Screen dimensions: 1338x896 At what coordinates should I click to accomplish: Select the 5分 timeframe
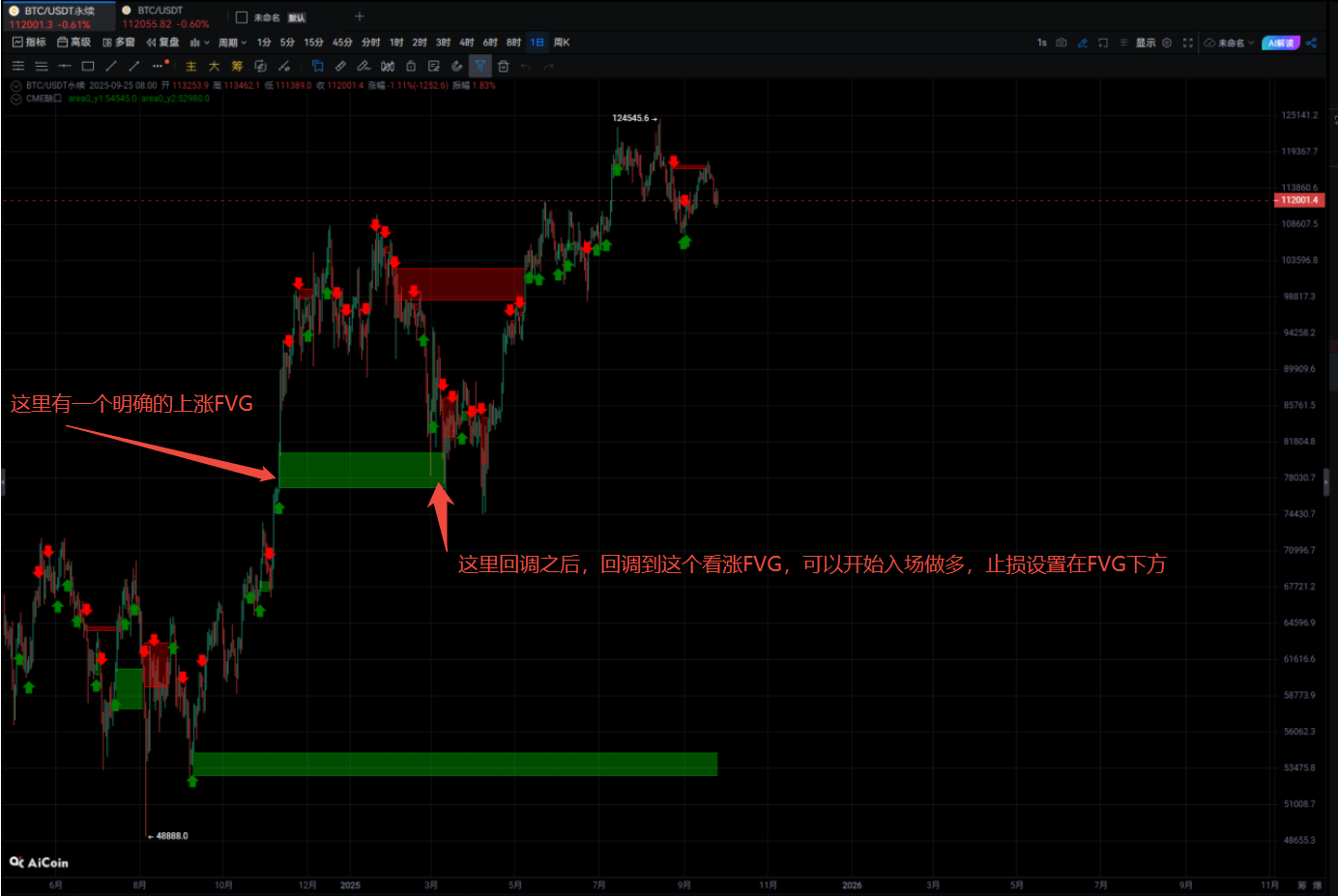coord(287,43)
